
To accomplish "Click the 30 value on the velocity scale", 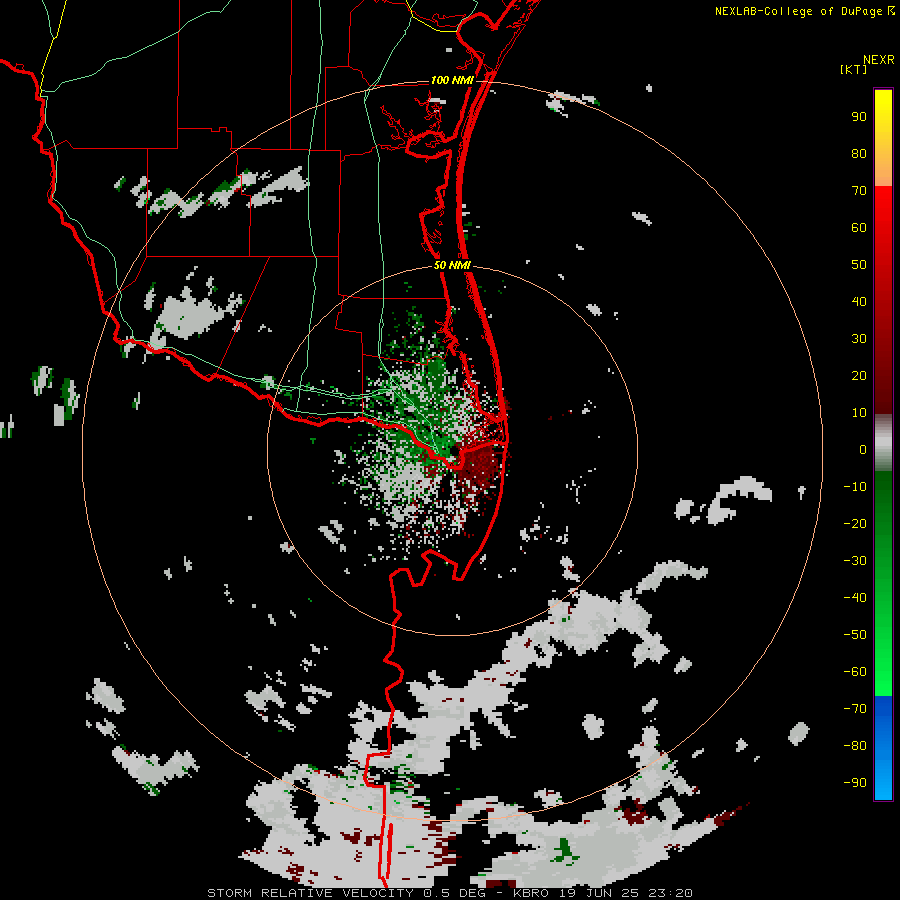I will click(x=859, y=339).
